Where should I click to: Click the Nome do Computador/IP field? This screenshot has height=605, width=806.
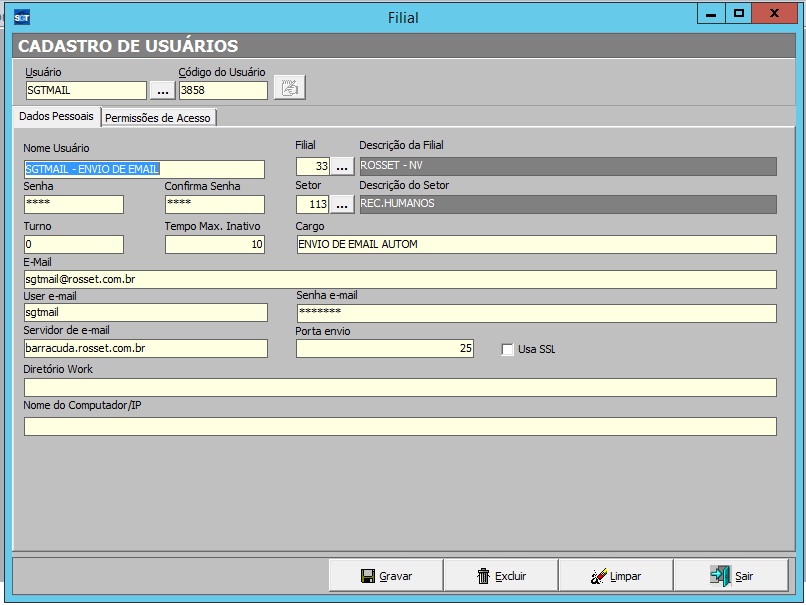click(400, 426)
